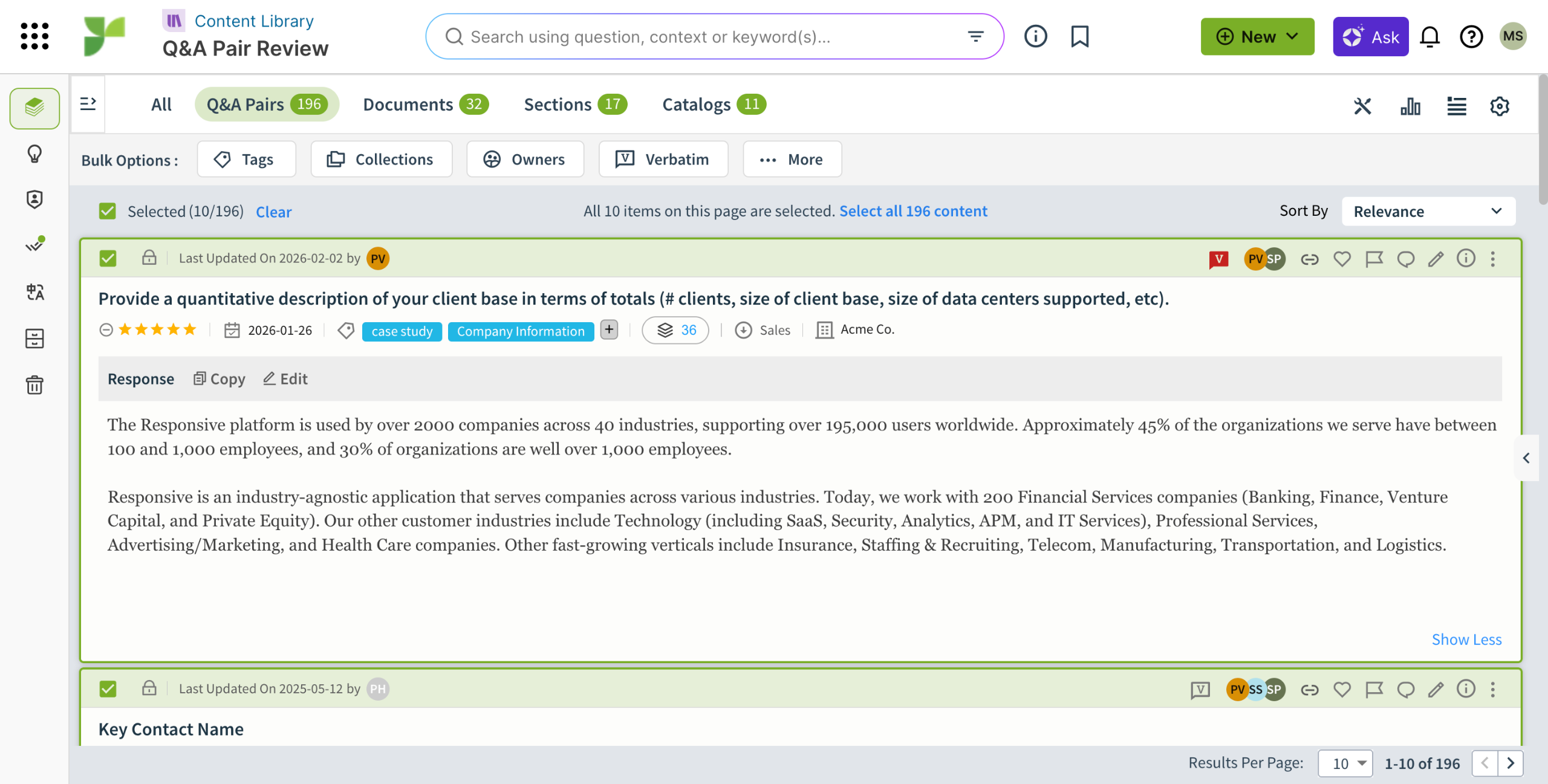Image resolution: width=1548 pixels, height=784 pixels.
Task: Open the trash icon in the left sidebar
Action: pyautogui.click(x=34, y=384)
